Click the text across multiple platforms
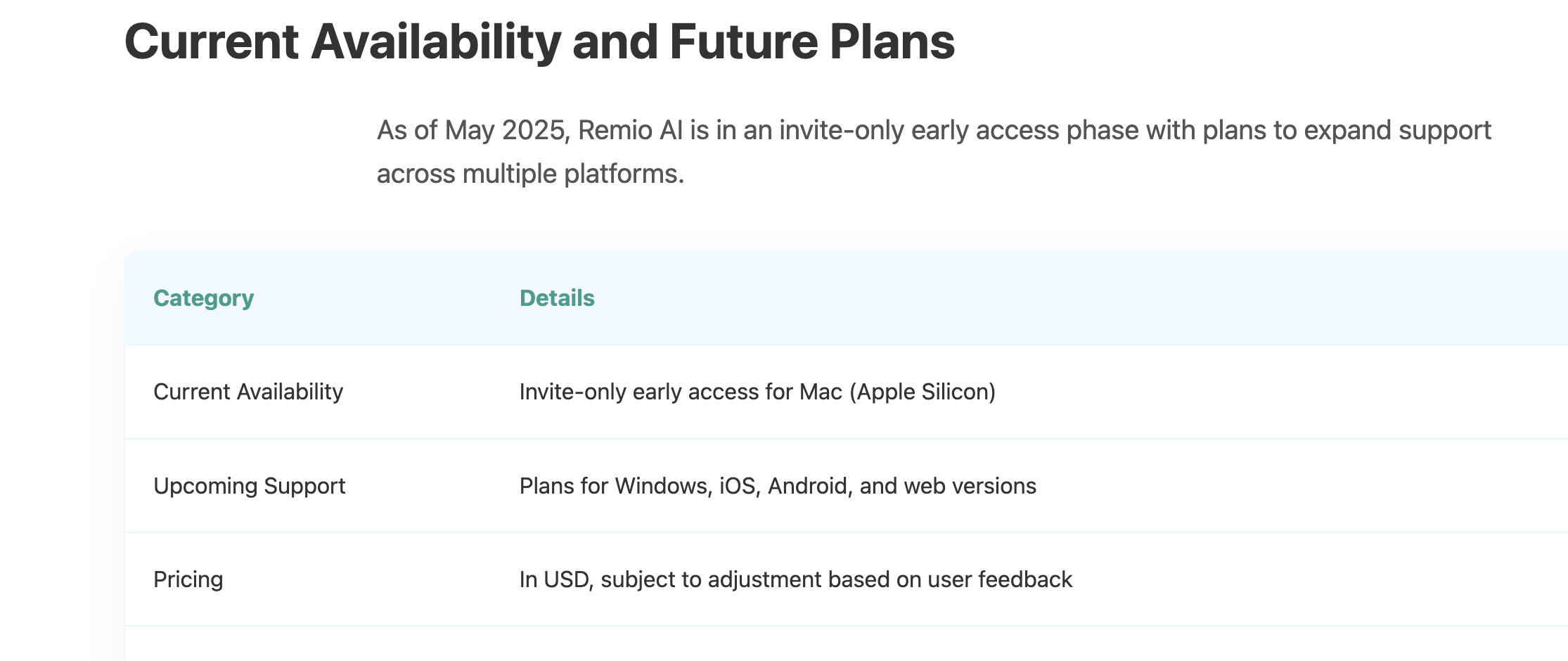Viewport: 1568px width, 661px height. pos(530,174)
